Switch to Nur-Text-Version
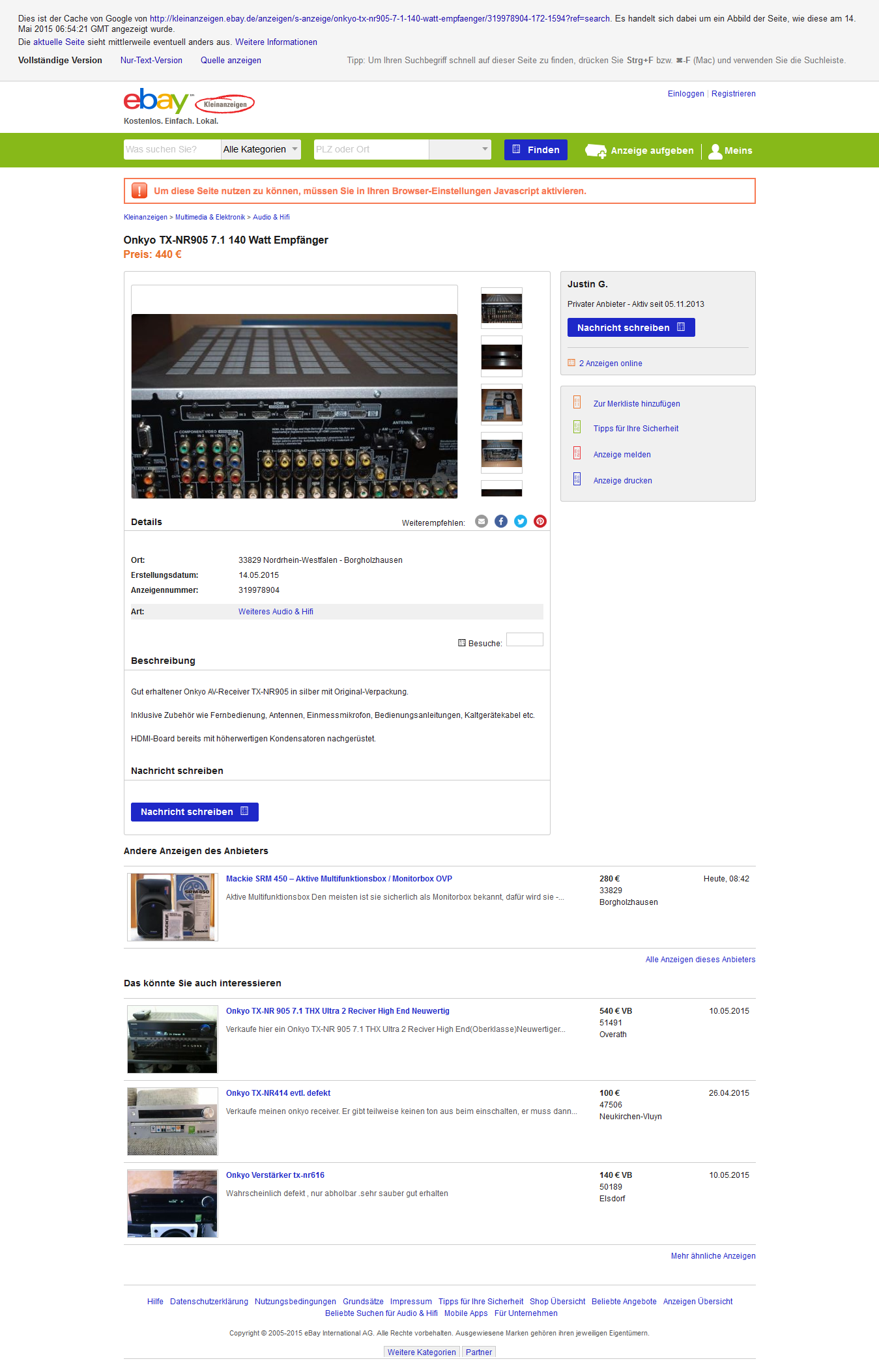879x1372 pixels. point(151,60)
